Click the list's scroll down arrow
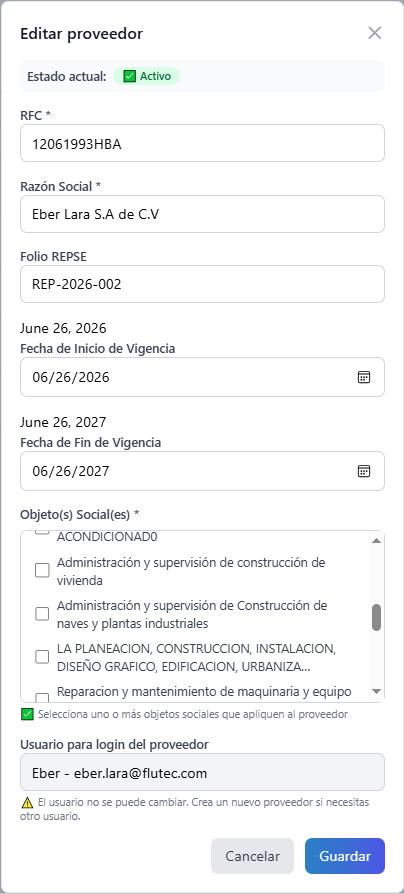 pyautogui.click(x=376, y=691)
